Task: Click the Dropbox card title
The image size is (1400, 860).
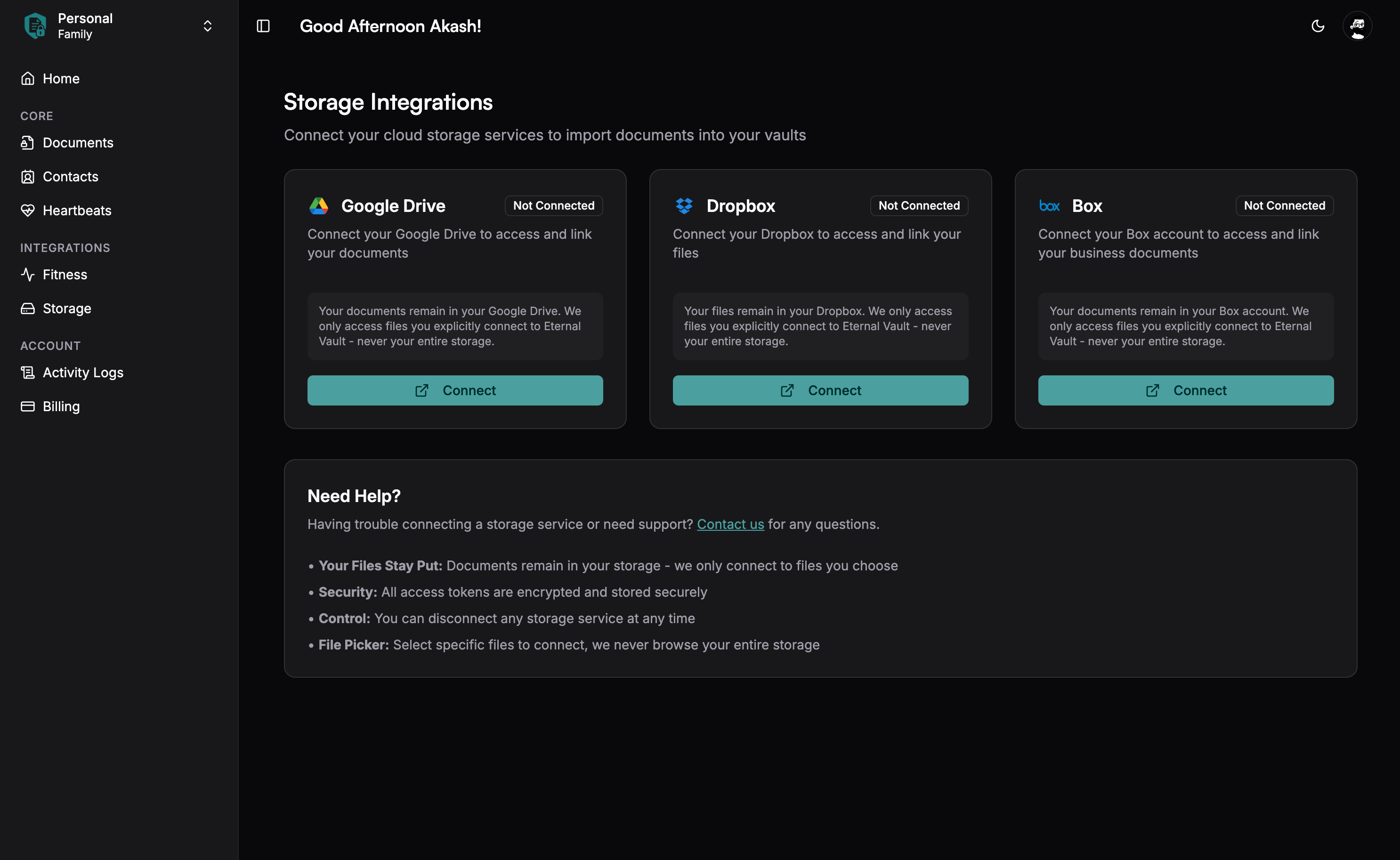Action: (740, 206)
